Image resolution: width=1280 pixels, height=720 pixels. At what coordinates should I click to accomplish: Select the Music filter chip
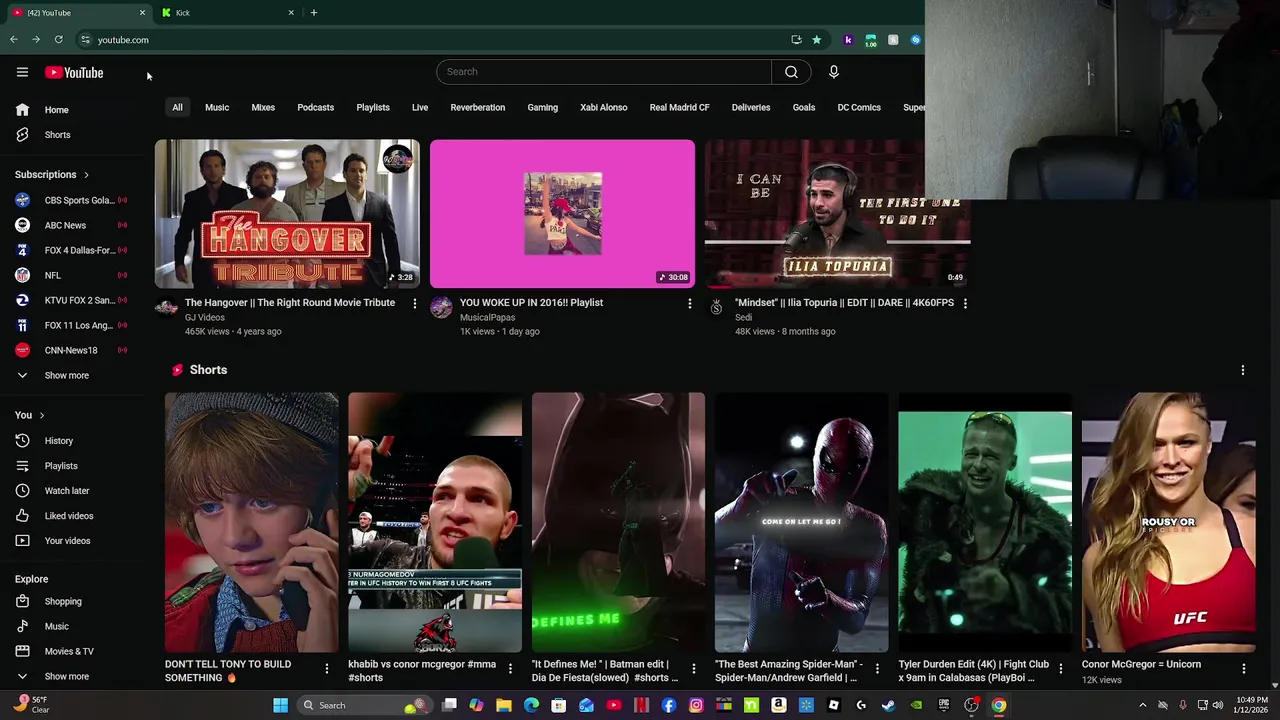[217, 107]
